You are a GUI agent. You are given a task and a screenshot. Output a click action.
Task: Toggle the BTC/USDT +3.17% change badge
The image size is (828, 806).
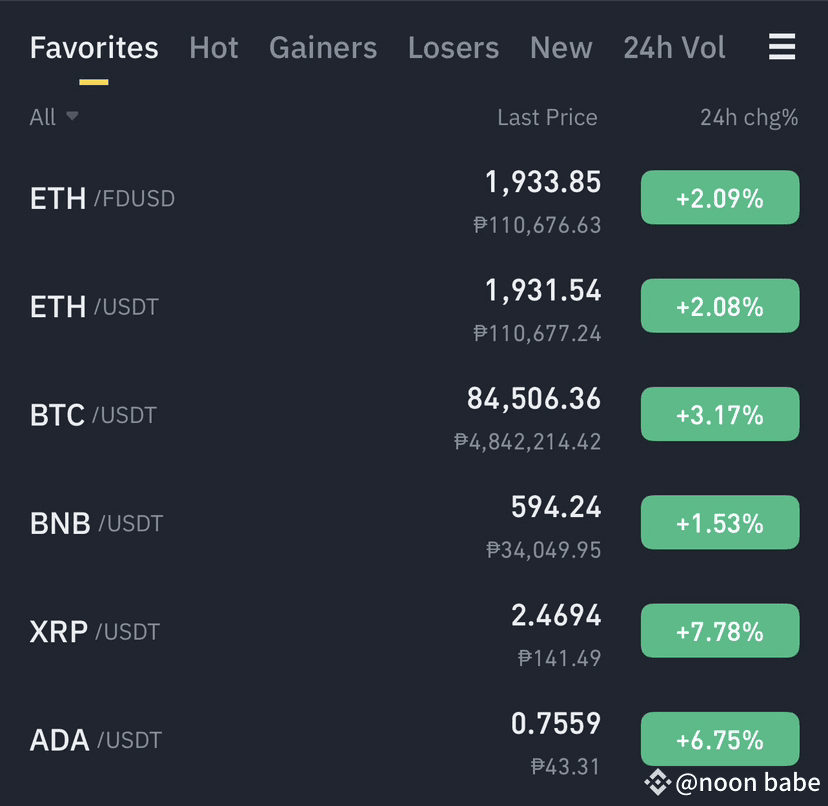(x=720, y=414)
